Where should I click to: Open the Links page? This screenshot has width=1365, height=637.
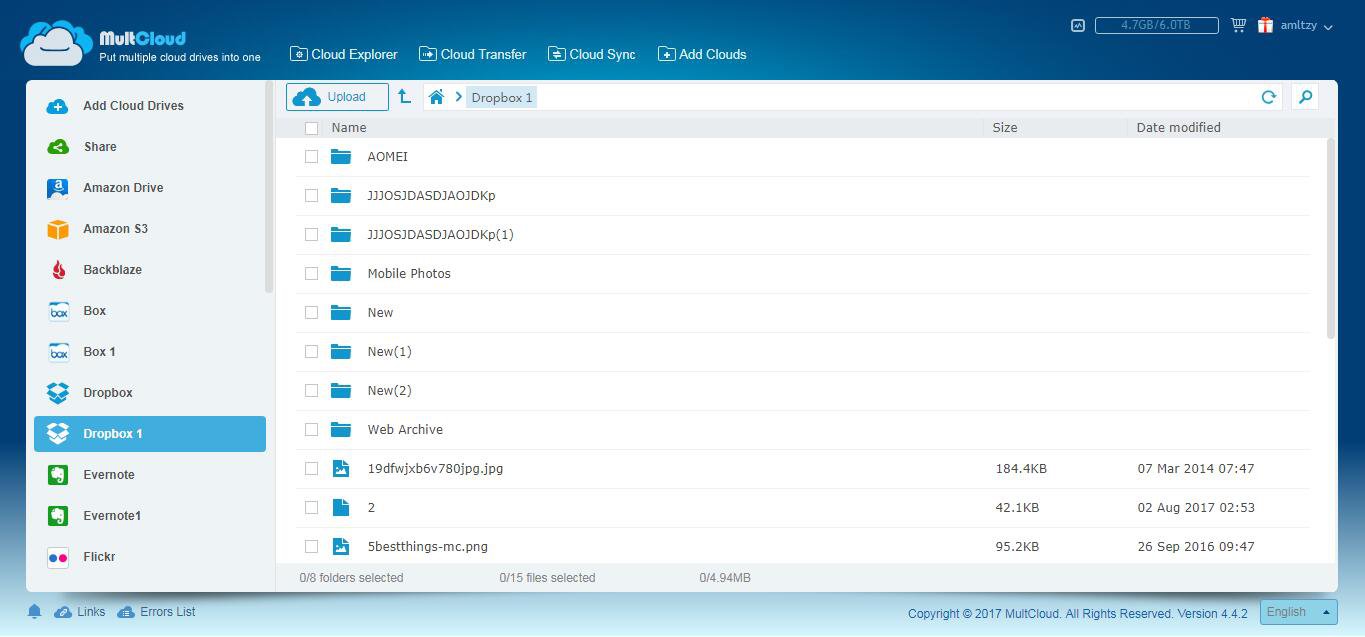click(x=80, y=612)
